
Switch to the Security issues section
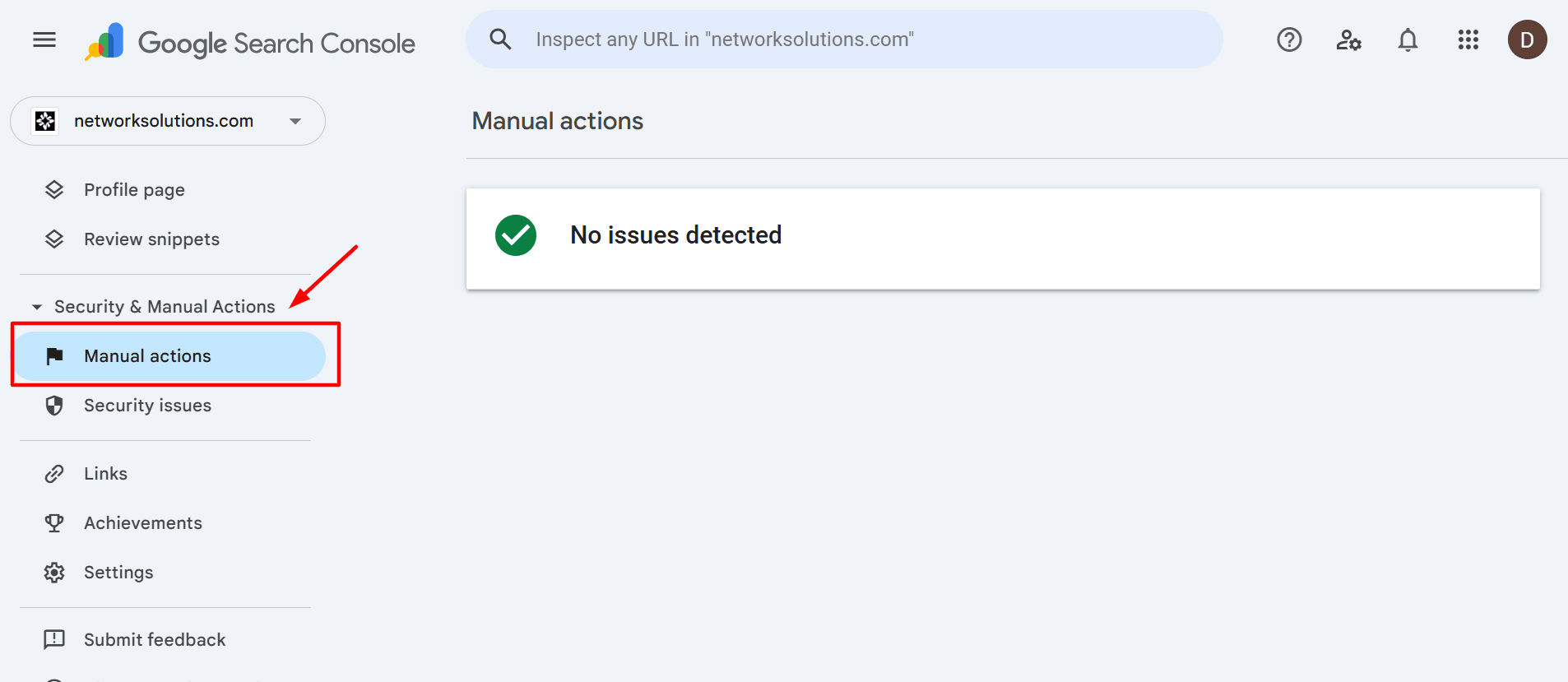tap(147, 405)
